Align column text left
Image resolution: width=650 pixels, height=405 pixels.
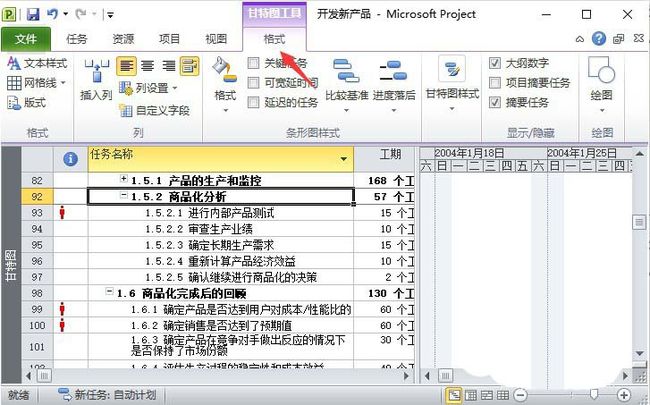126,66
